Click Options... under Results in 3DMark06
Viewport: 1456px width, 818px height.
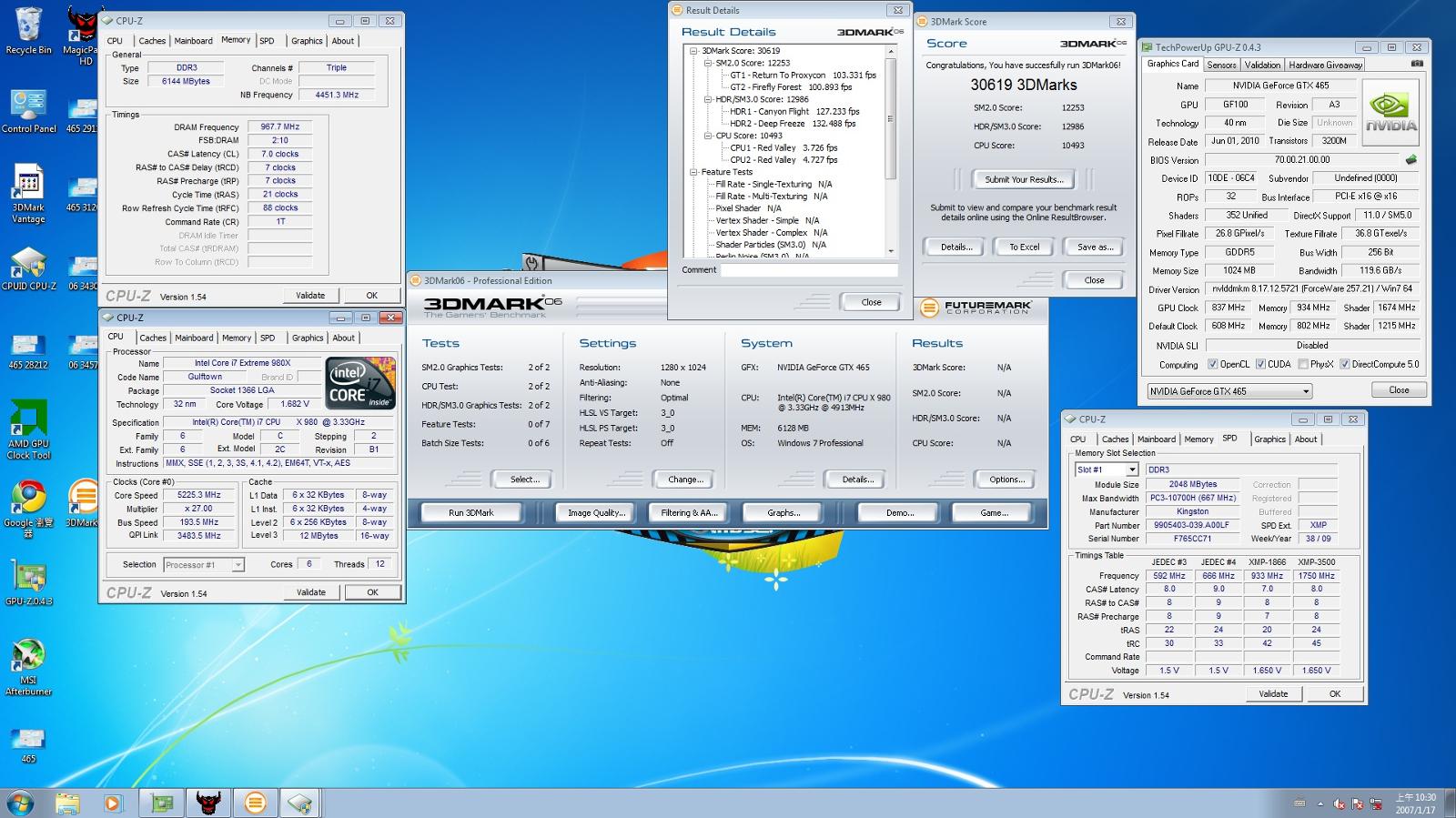1006,480
